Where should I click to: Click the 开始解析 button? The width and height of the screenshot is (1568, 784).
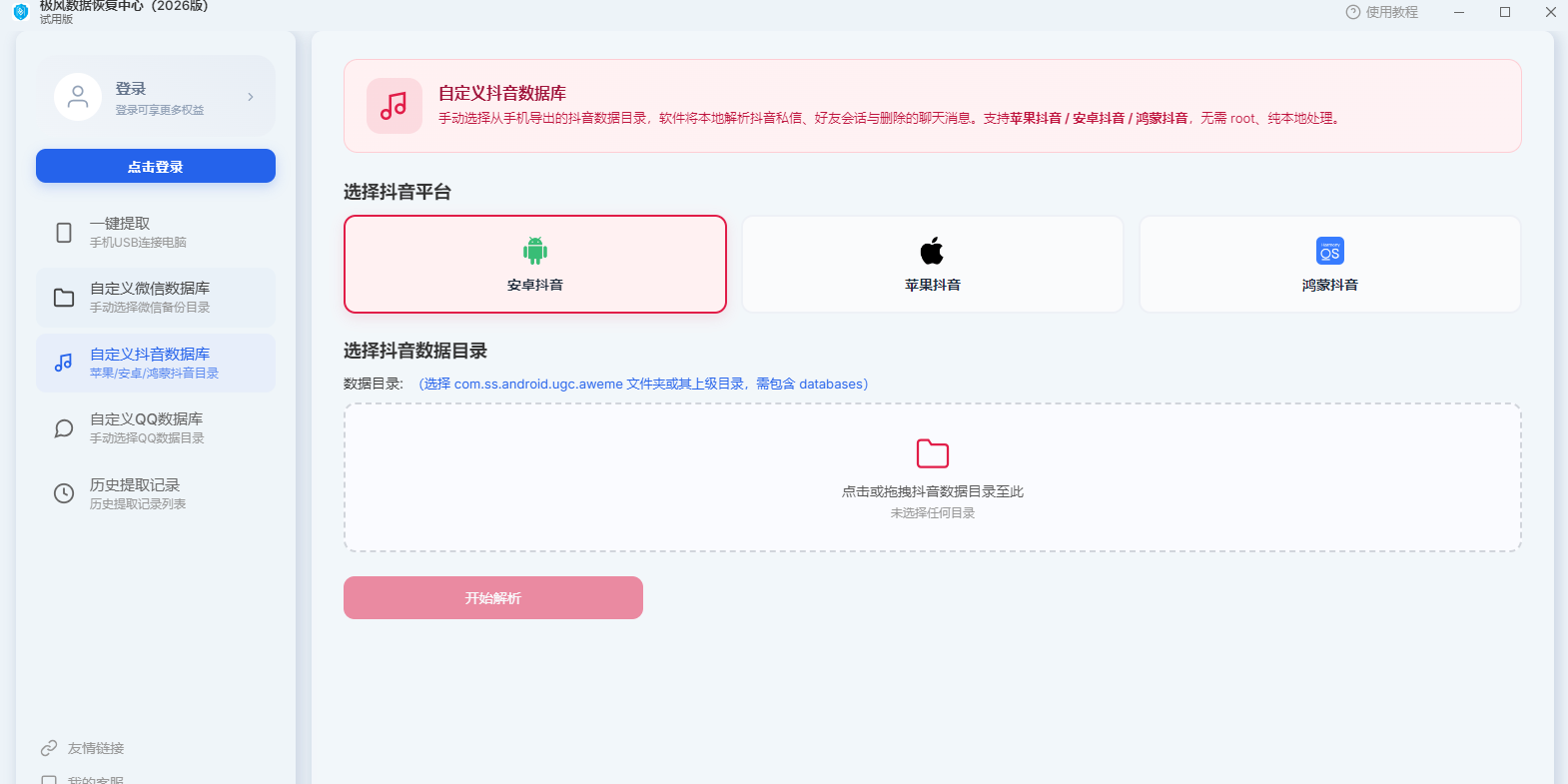click(x=493, y=597)
